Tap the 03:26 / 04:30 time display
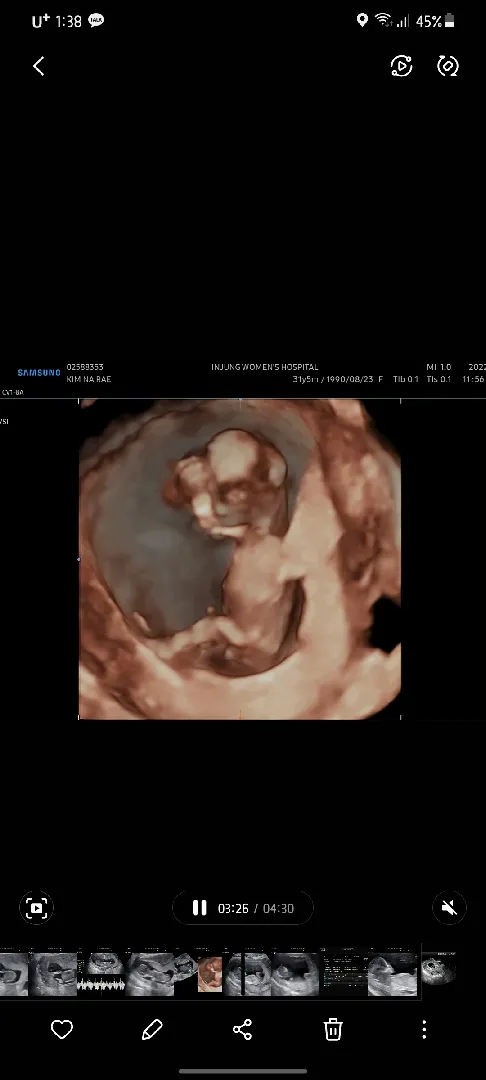486x1080 pixels. pyautogui.click(x=256, y=908)
